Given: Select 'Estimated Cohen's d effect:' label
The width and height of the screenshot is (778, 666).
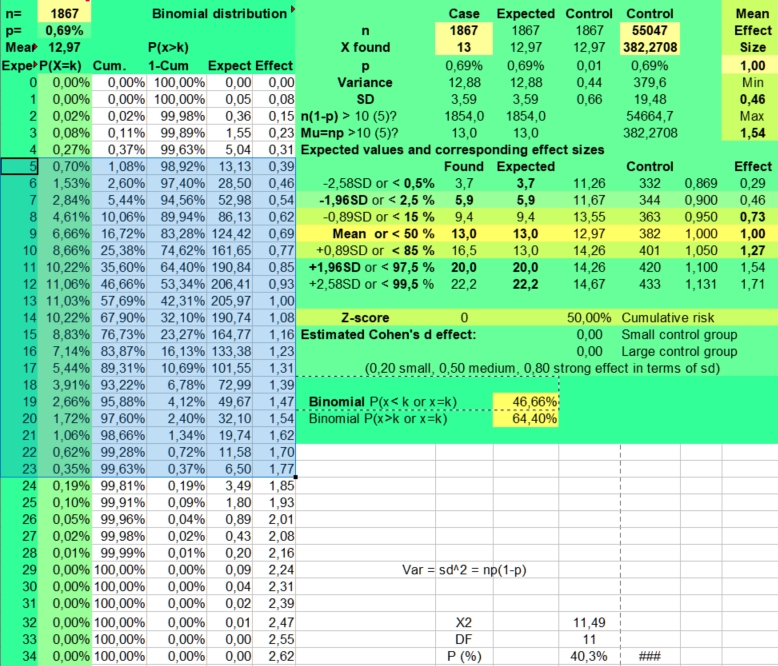Looking at the screenshot, I should [388, 335].
